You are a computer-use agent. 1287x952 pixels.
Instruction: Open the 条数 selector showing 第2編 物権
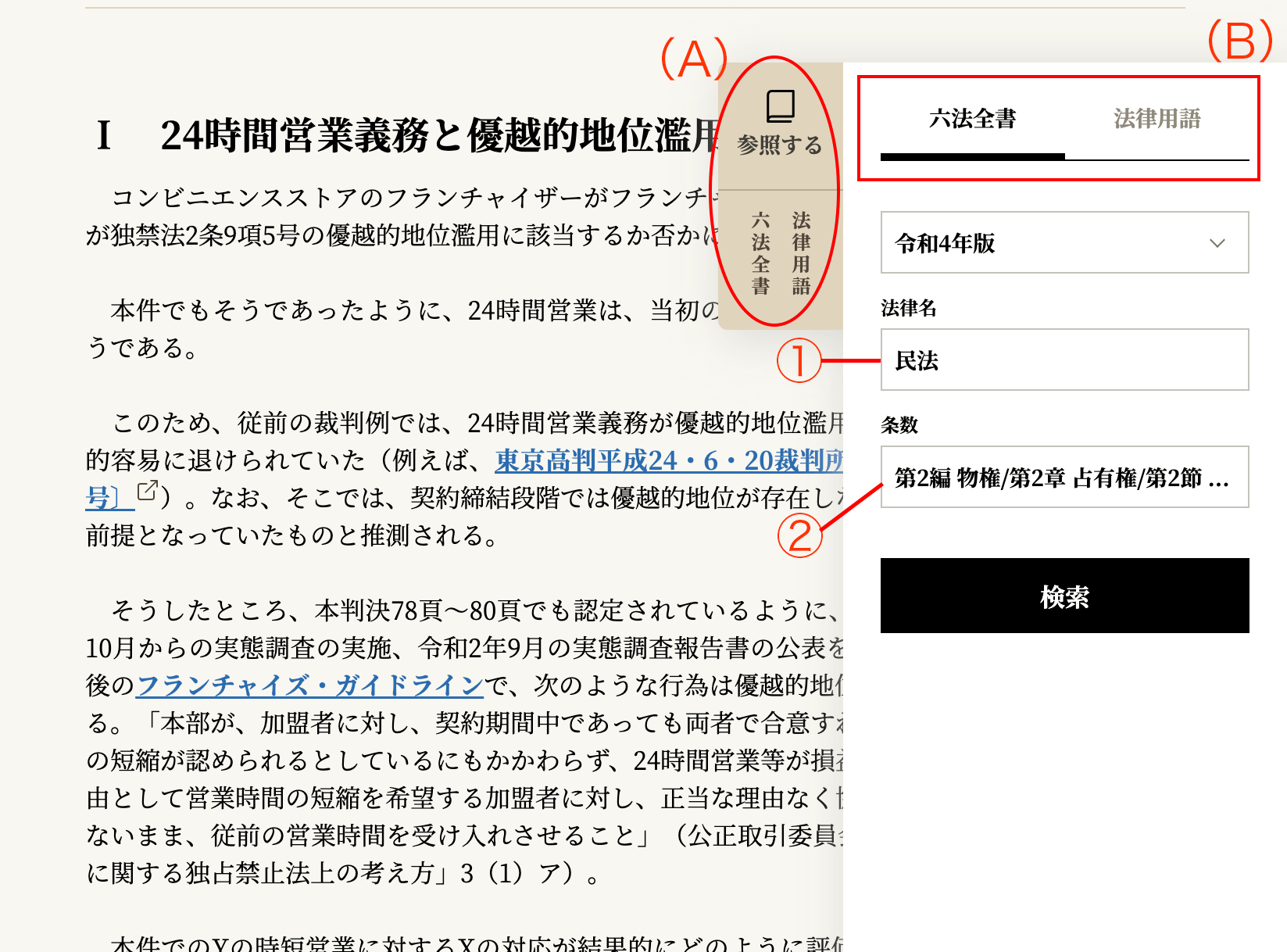pos(1064,478)
